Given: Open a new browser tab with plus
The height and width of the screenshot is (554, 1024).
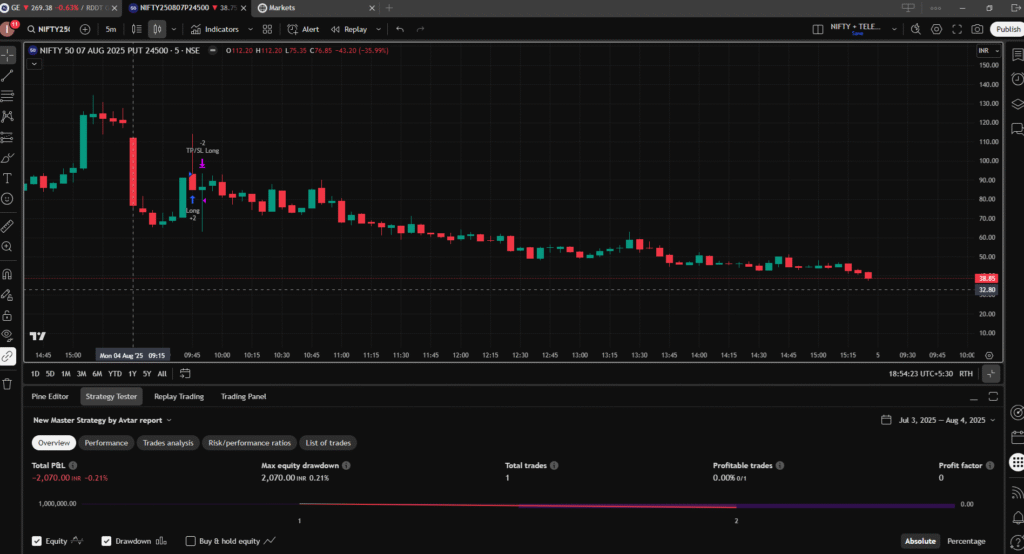Looking at the screenshot, I should click(x=389, y=8).
